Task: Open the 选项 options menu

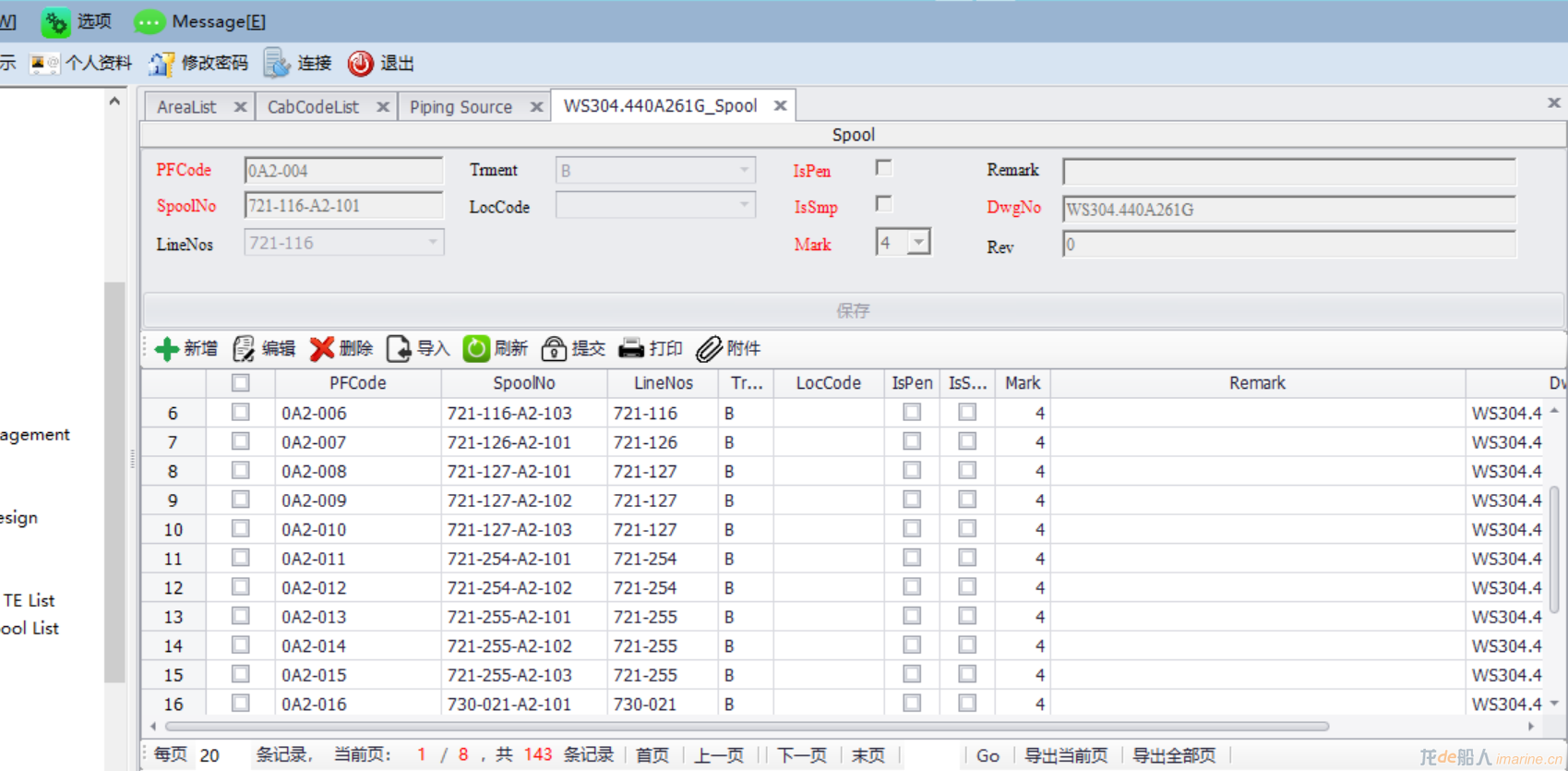Action: 78,21
